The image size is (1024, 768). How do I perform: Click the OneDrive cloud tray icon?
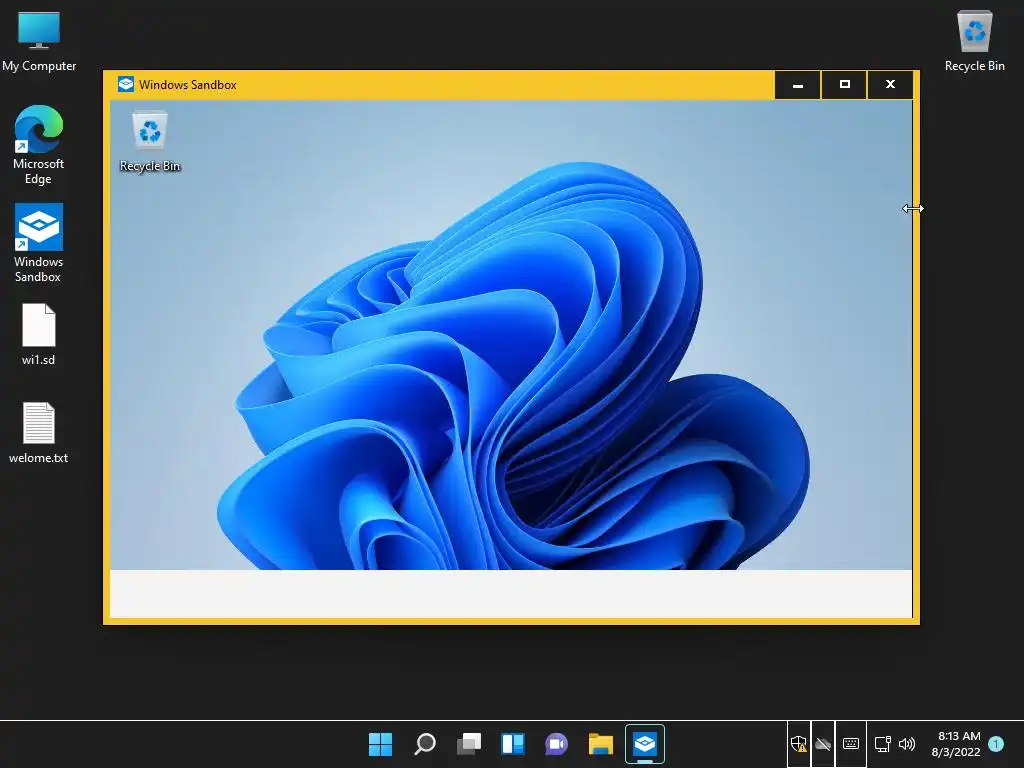823,744
